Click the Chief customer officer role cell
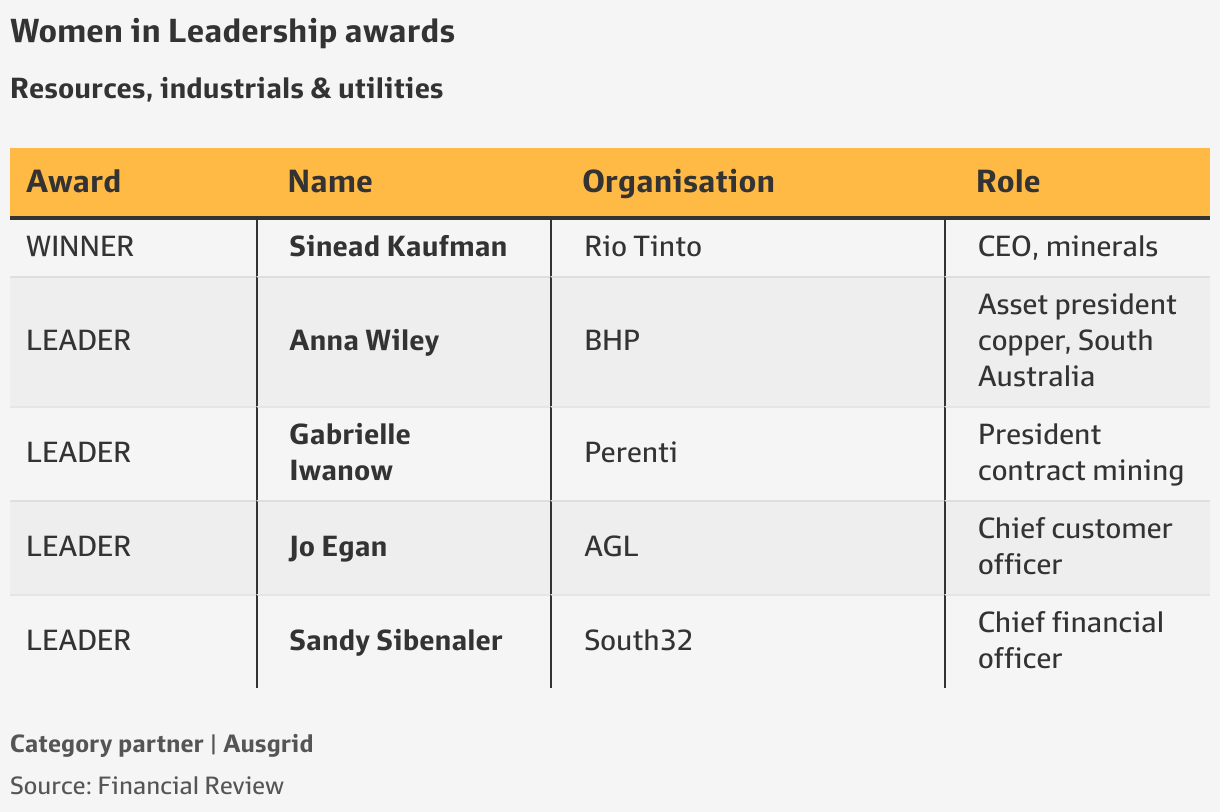Screen dimensions: 1220x812 [x=1075, y=546]
